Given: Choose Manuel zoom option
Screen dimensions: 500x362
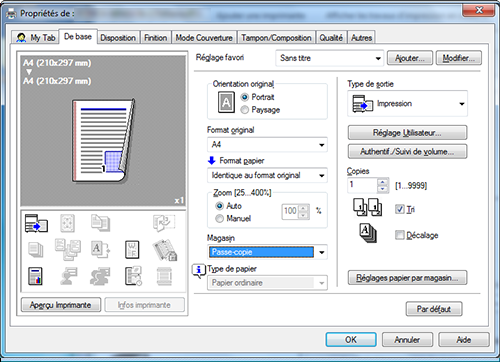Looking at the screenshot, I should [x=219, y=219].
